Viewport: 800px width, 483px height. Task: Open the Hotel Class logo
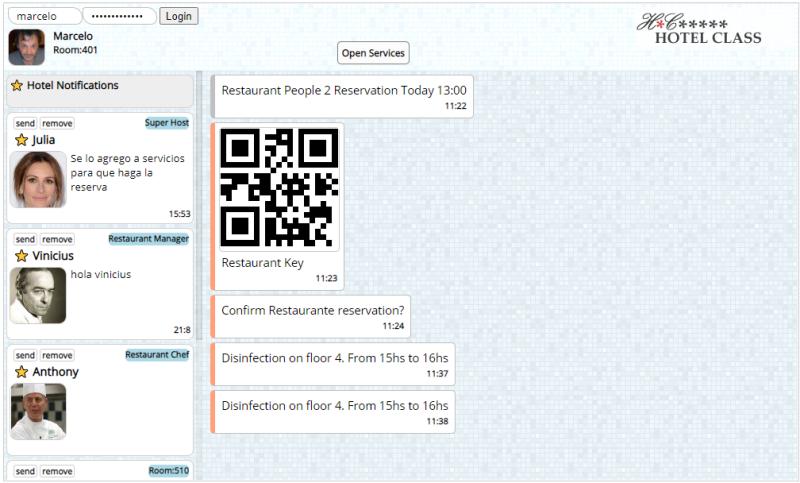coord(699,29)
